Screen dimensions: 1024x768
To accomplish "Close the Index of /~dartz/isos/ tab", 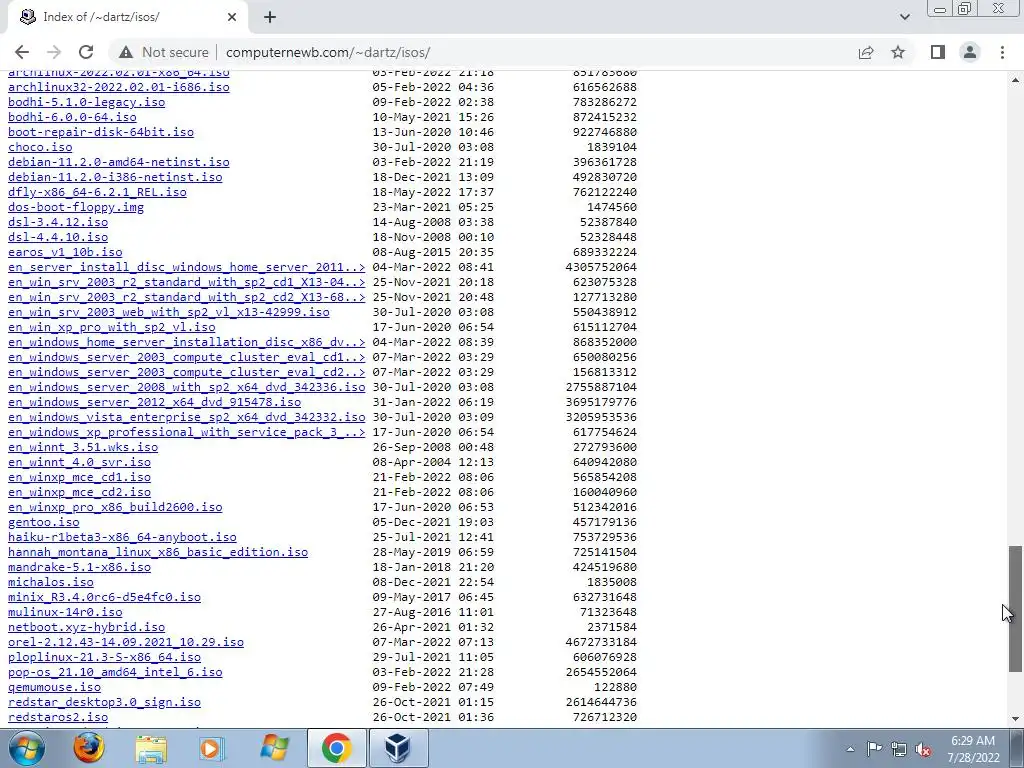I will [232, 17].
